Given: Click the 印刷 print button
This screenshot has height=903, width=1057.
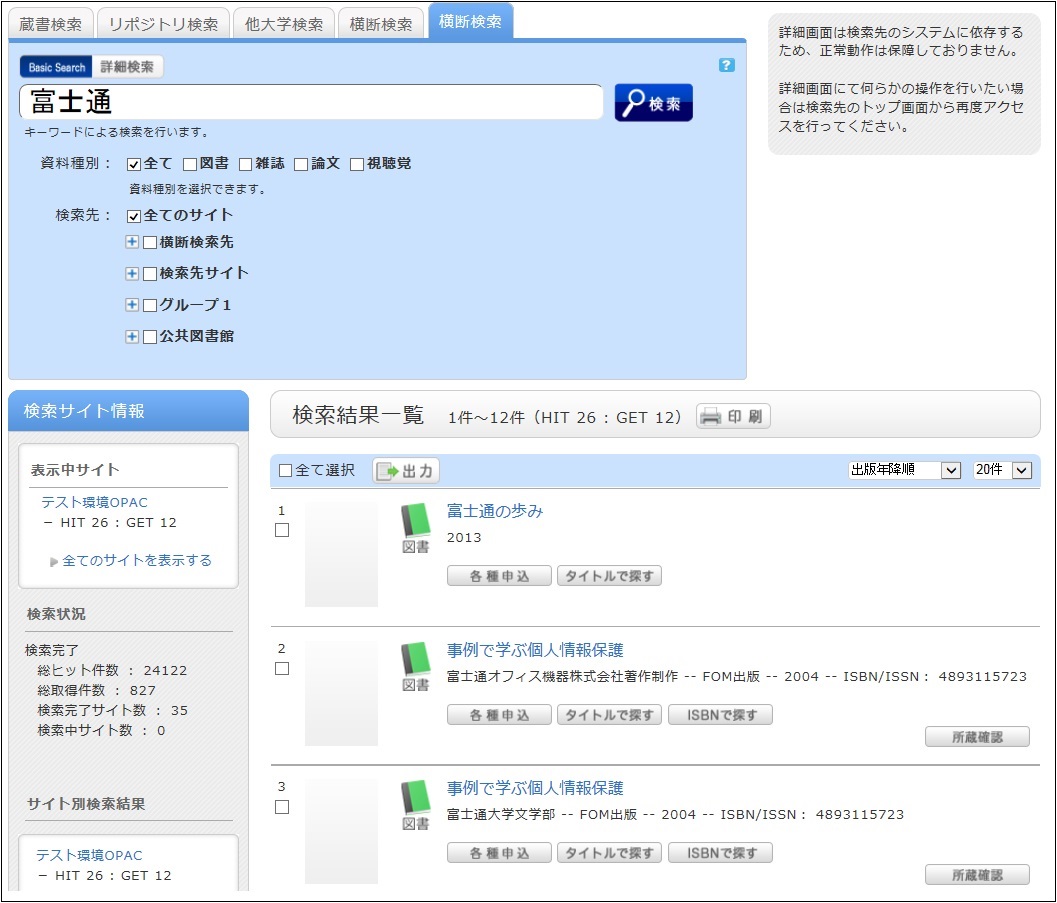Looking at the screenshot, I should [x=733, y=416].
